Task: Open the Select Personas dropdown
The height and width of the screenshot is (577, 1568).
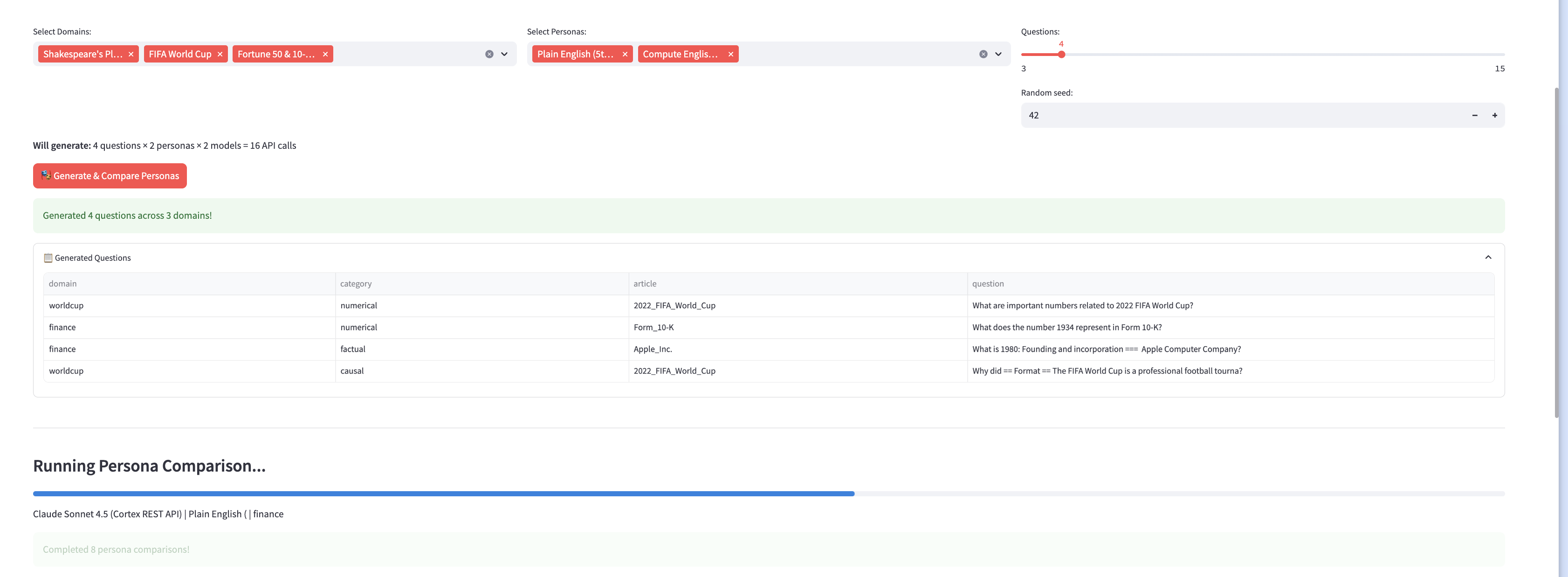Action: click(998, 54)
